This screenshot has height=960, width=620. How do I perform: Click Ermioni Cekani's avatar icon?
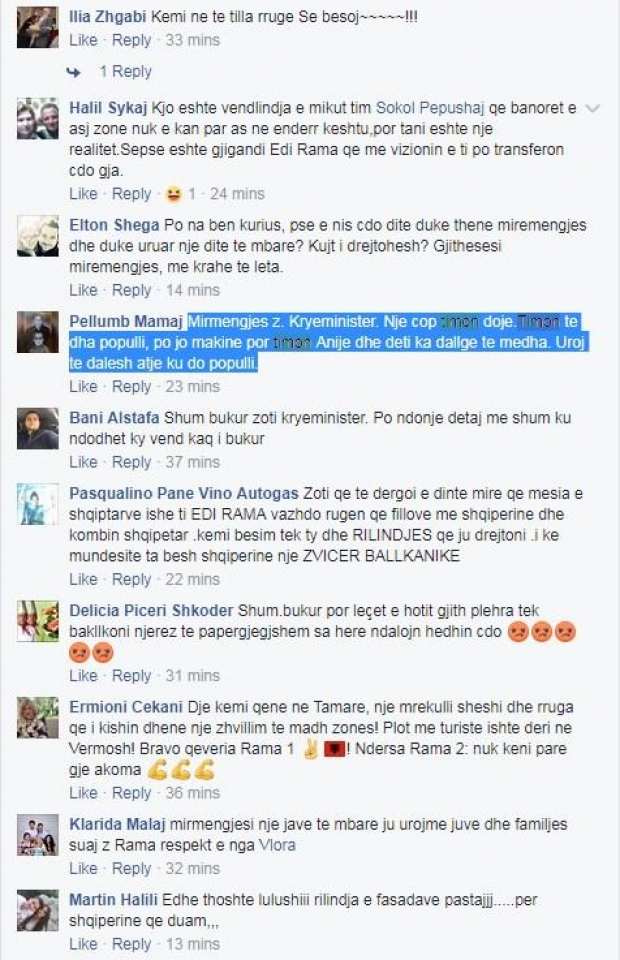pyautogui.click(x=38, y=718)
